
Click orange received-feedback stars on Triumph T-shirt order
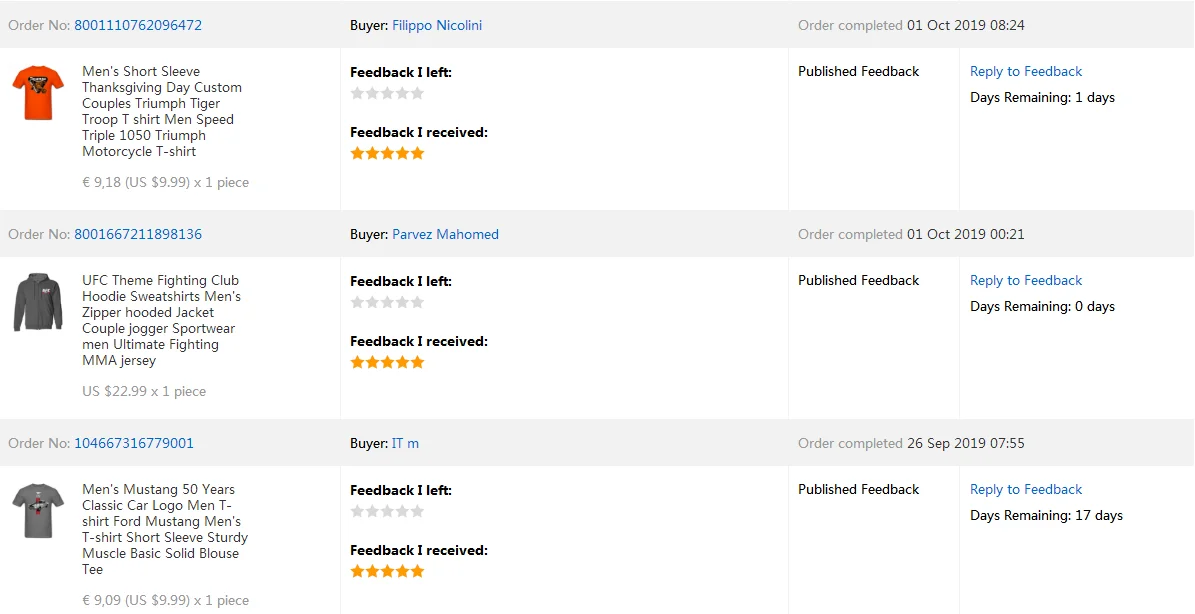[387, 153]
